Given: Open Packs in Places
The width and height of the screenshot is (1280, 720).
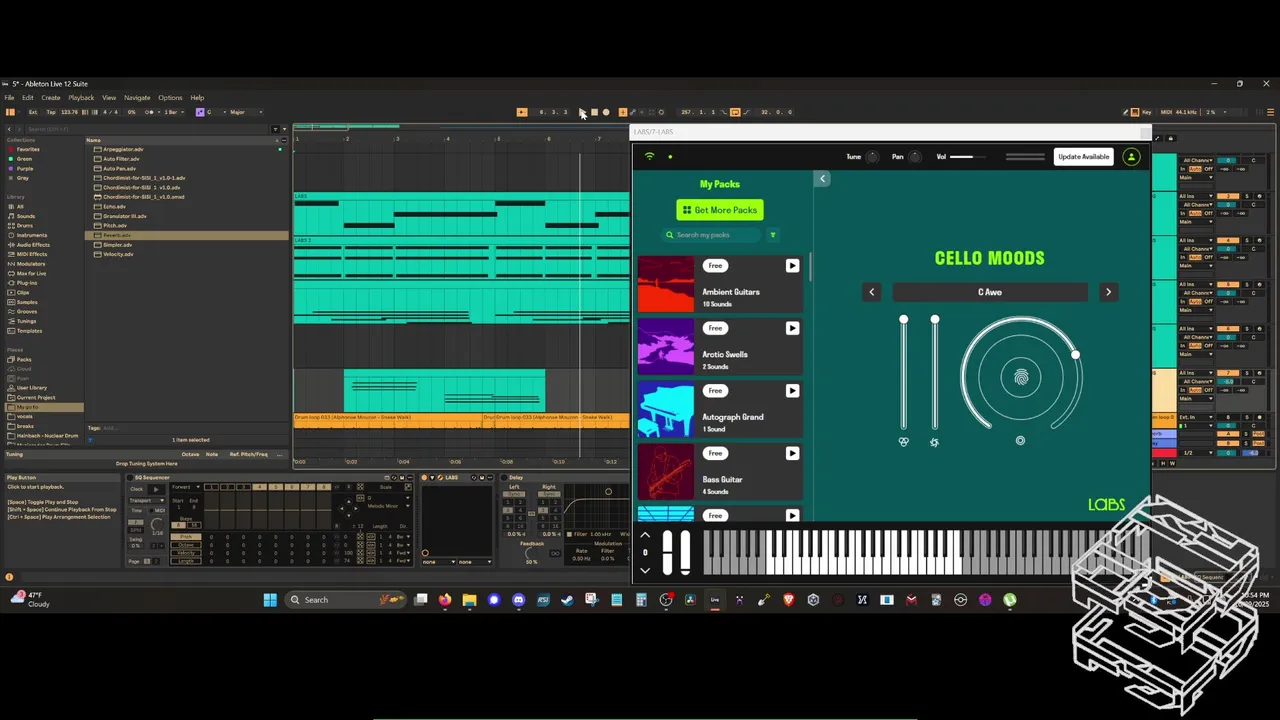Looking at the screenshot, I should click(x=24, y=359).
